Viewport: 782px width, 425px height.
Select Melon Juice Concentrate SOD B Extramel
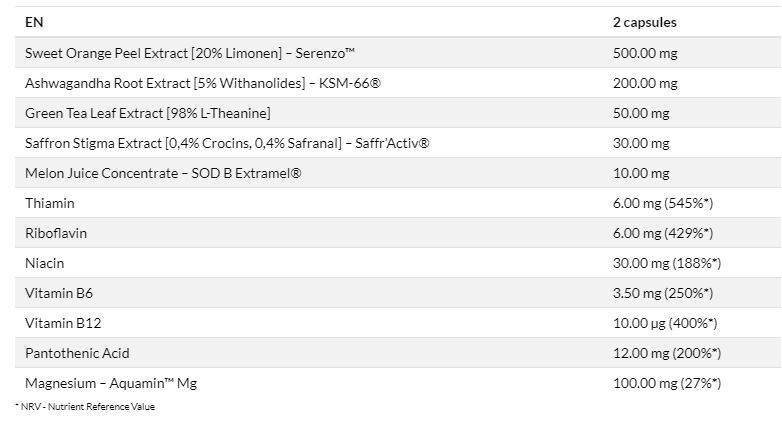(x=163, y=173)
